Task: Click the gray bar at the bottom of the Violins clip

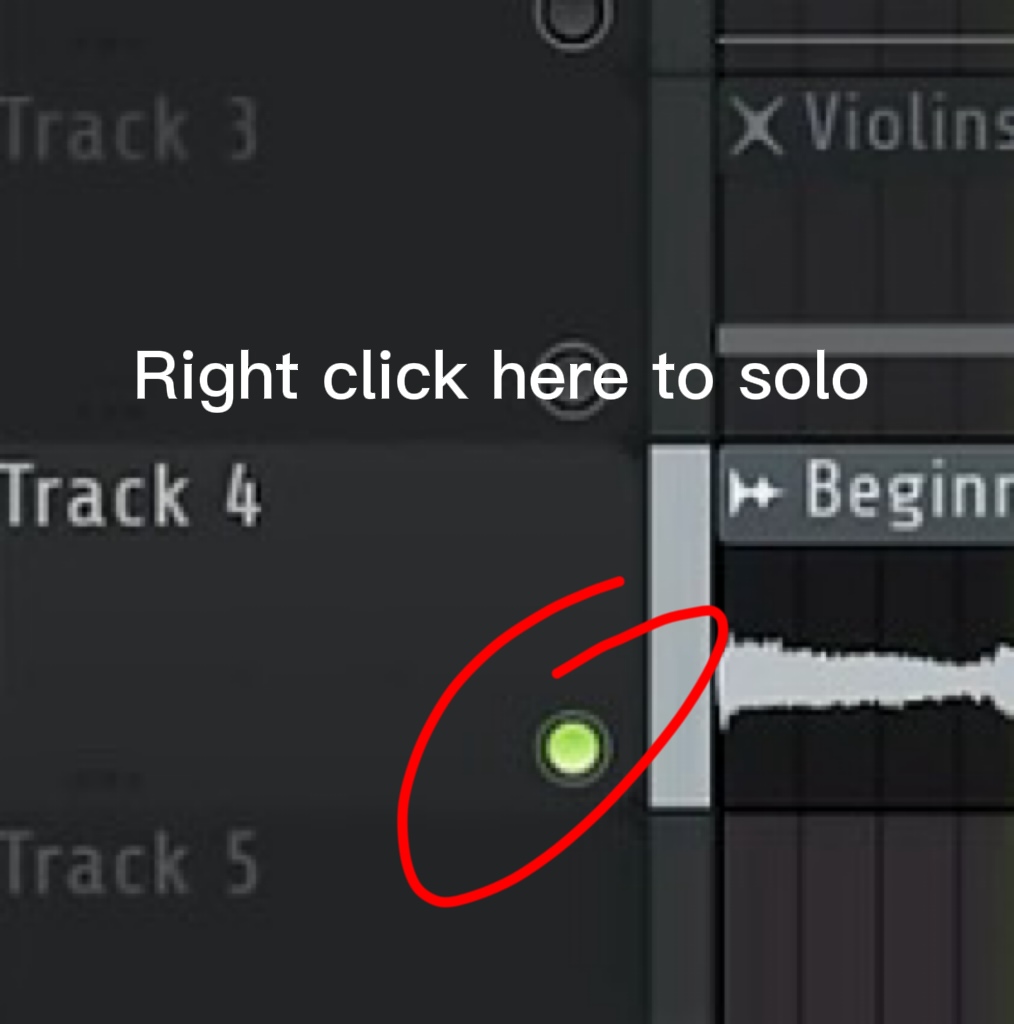Action: coord(866,340)
